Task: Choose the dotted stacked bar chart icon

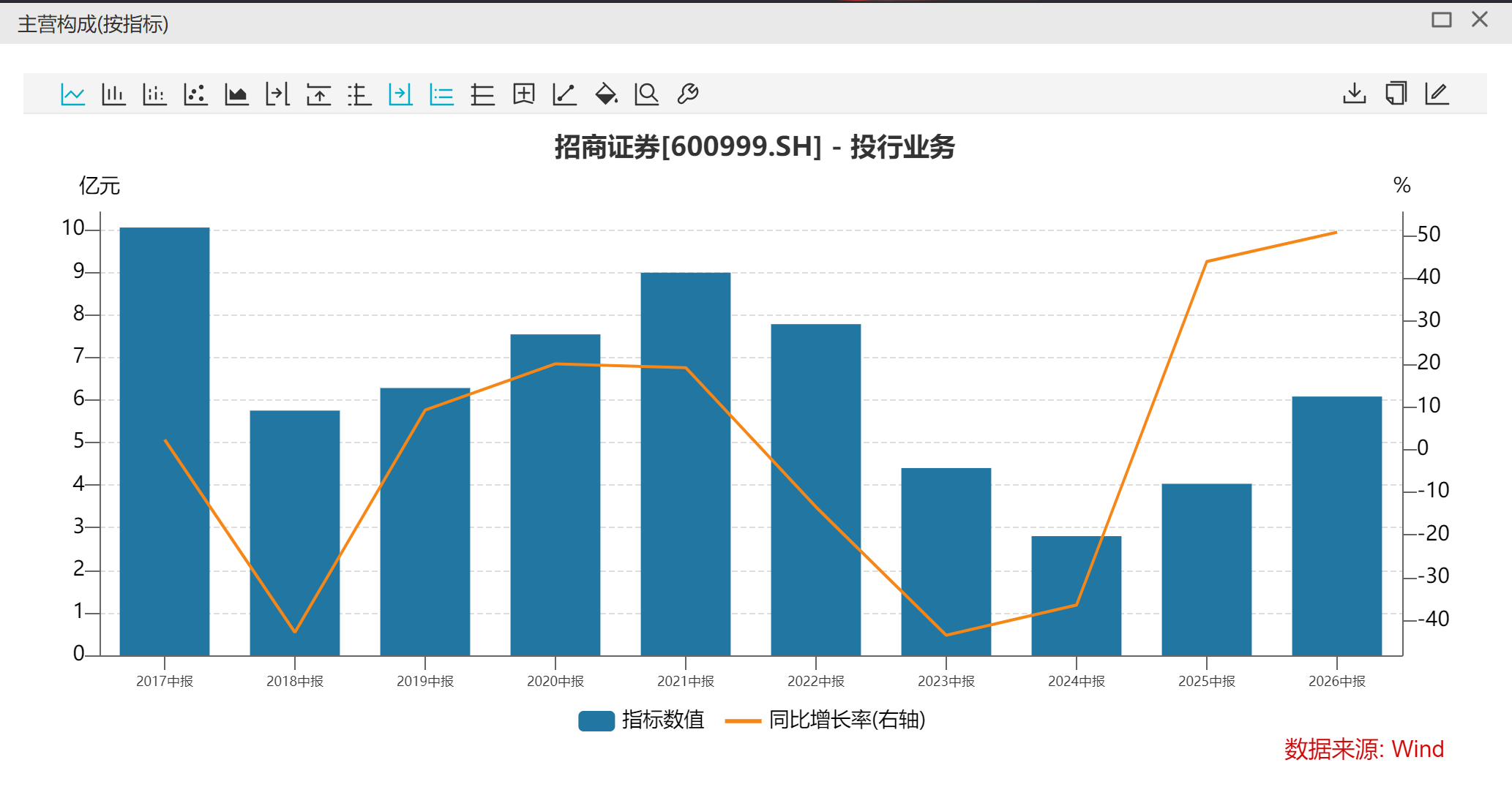Action: coord(154,94)
